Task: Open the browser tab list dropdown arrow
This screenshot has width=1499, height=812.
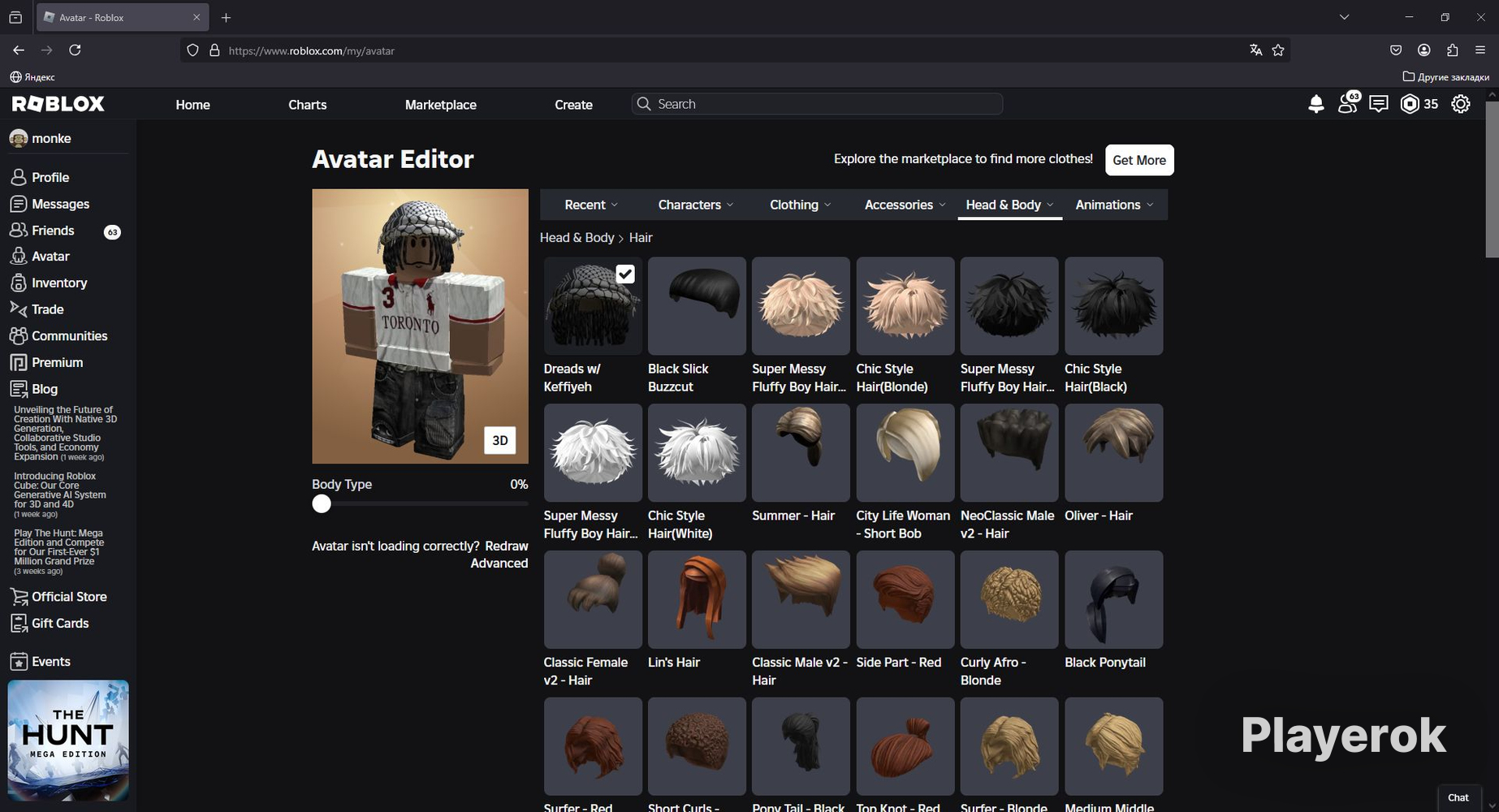Action: pos(1344,17)
